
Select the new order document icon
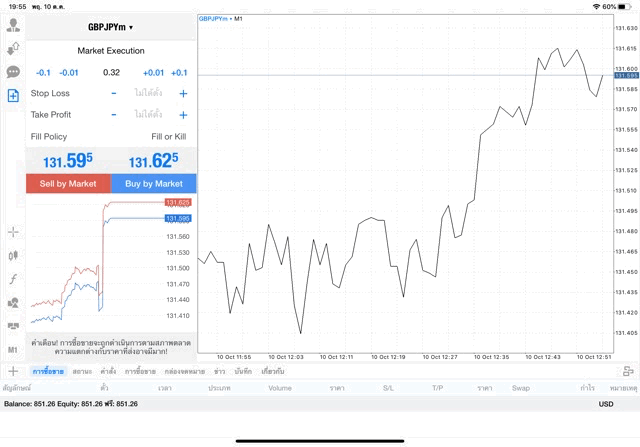pyautogui.click(x=13, y=96)
